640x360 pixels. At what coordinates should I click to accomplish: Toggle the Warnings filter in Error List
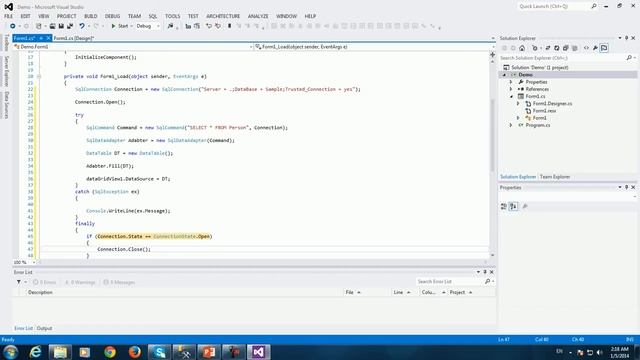point(80,282)
